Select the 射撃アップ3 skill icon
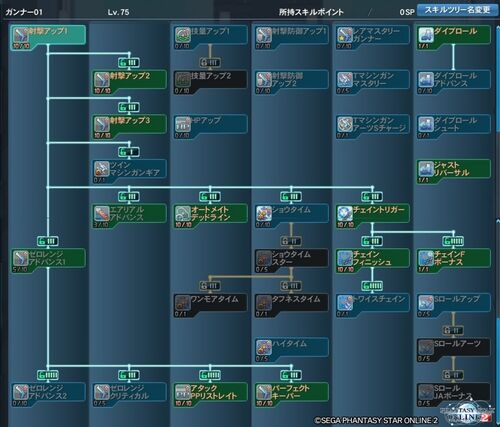Image resolution: width=500 pixels, height=427 pixels. point(102,124)
